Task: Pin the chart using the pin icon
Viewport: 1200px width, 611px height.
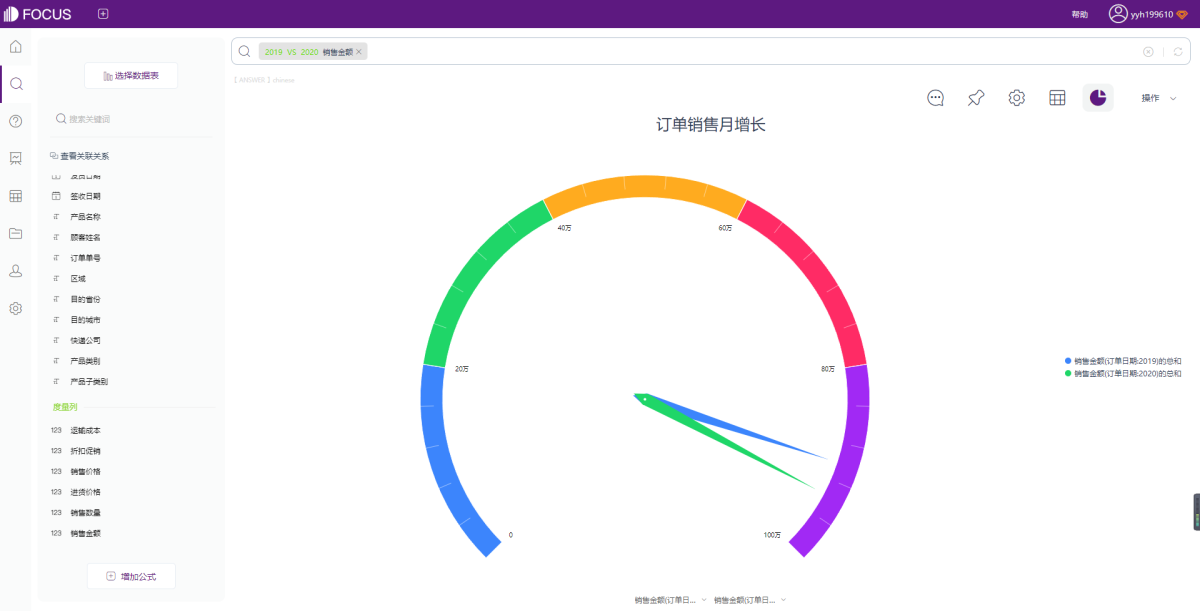Action: tap(976, 98)
